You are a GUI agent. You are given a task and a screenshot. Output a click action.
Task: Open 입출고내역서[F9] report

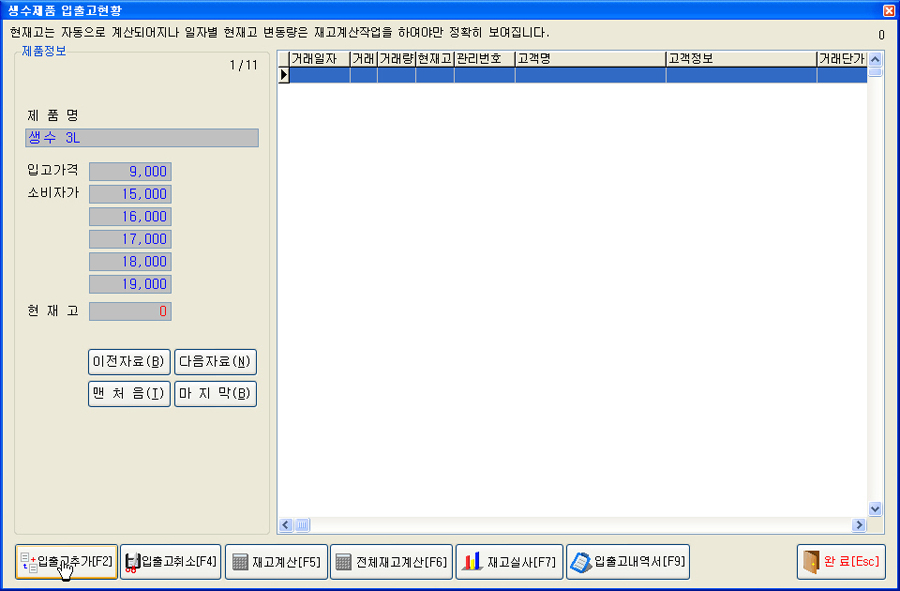click(628, 562)
